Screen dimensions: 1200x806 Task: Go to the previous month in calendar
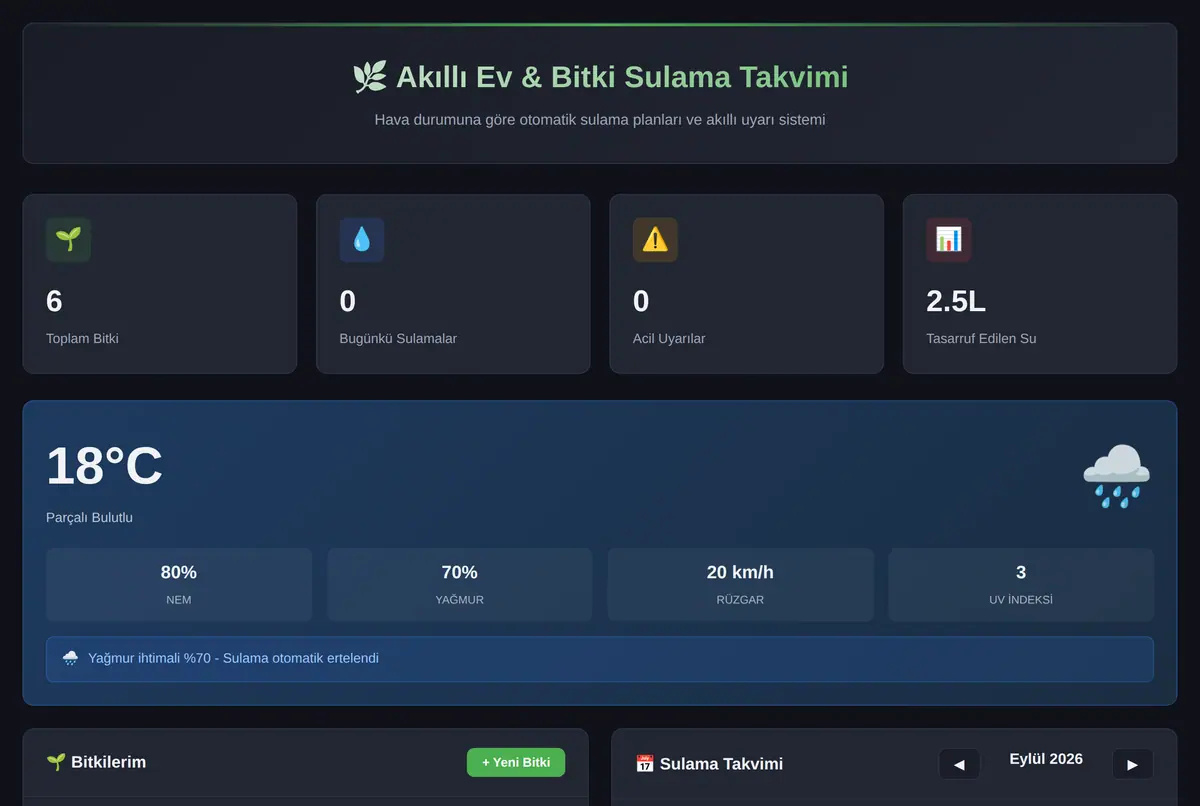coord(959,764)
